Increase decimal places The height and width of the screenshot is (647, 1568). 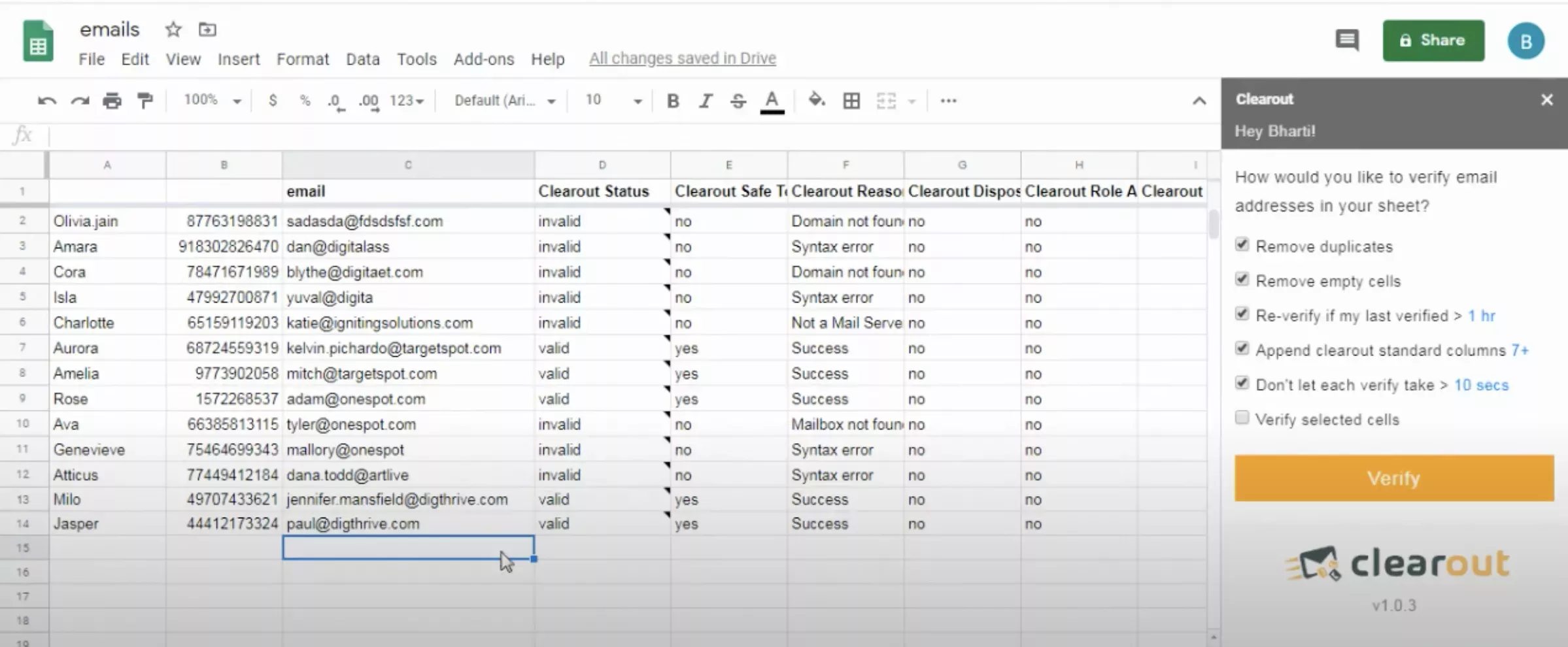[x=369, y=102]
